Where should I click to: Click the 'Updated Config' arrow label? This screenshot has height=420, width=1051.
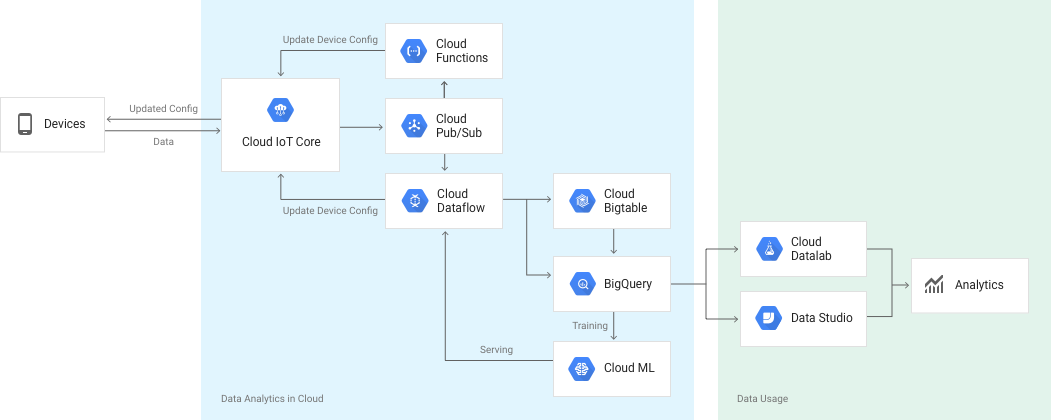[164, 109]
